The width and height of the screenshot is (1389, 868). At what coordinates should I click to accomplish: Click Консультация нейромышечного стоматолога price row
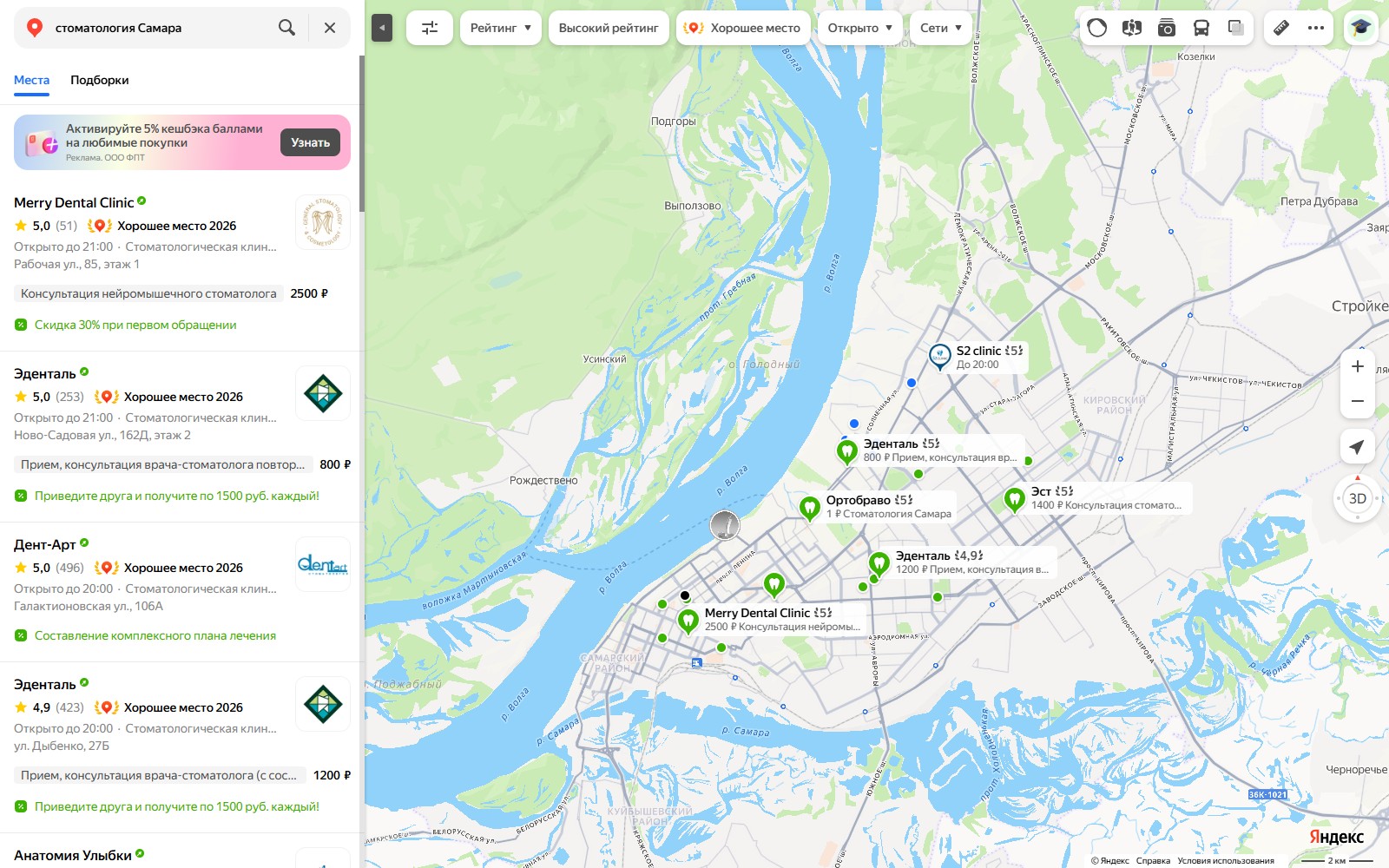pyautogui.click(x=171, y=293)
